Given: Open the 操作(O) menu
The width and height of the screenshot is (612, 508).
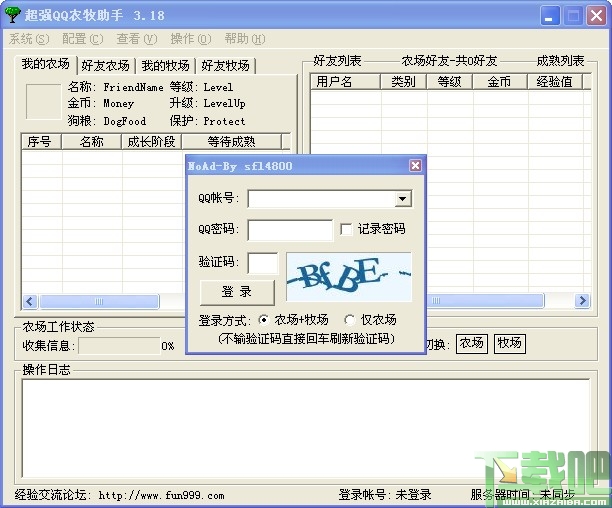Looking at the screenshot, I should tap(191, 39).
